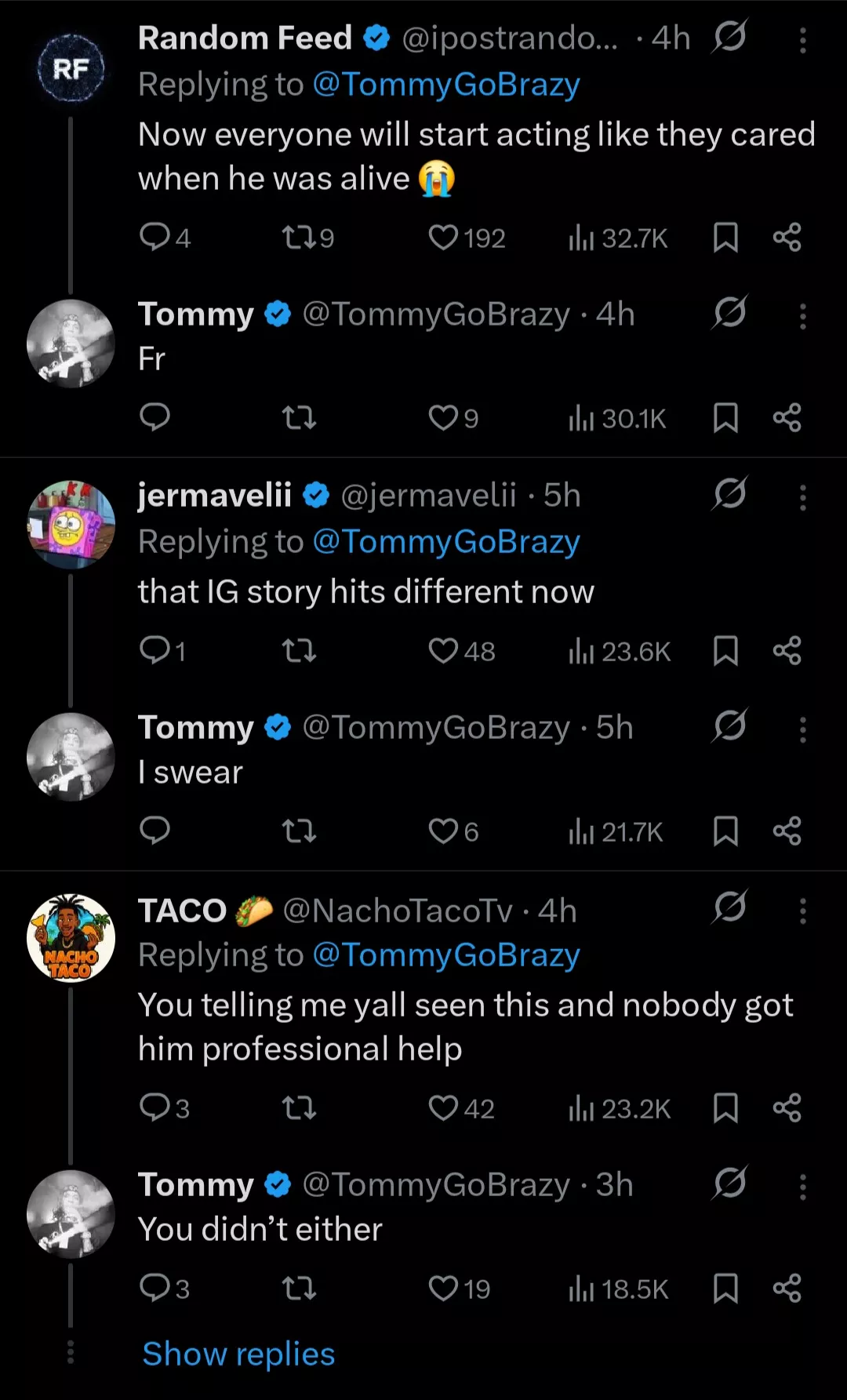Click the 32.7K view count on Random Feed's tweet
The height and width of the screenshot is (1400, 847).
(x=617, y=238)
